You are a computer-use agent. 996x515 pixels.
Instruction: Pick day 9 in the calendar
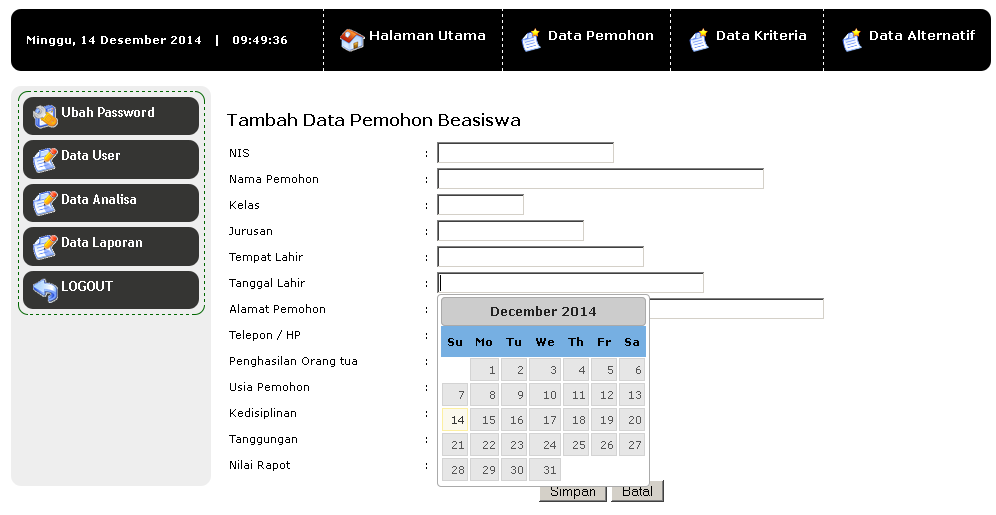(x=514, y=395)
